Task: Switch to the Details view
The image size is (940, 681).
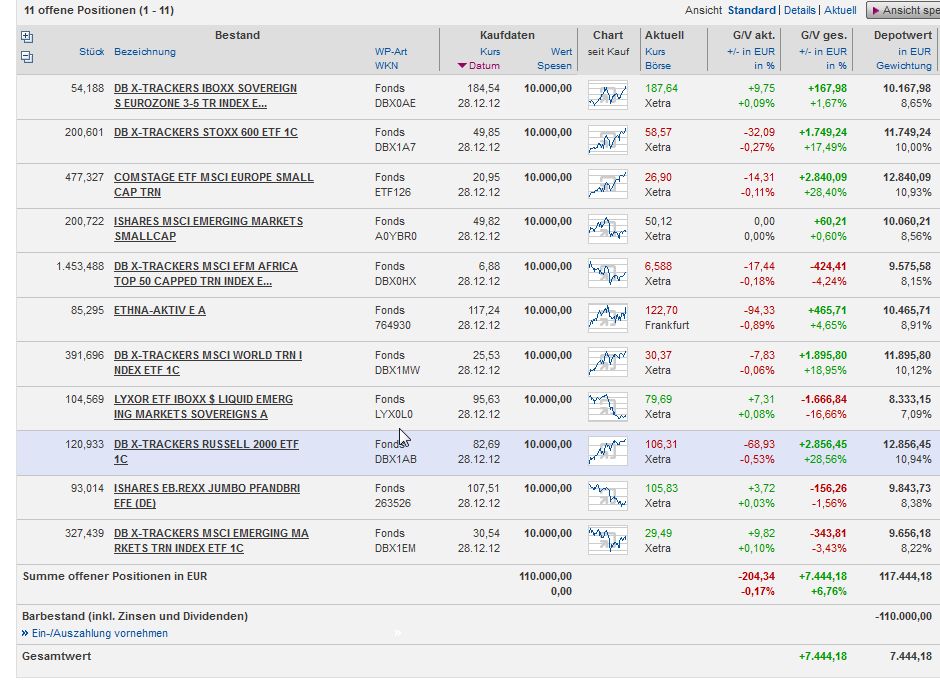Action: [x=799, y=10]
